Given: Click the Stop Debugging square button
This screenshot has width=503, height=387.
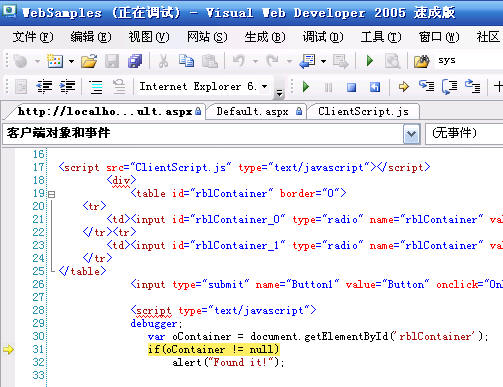Looking at the screenshot, I should pos(351,87).
